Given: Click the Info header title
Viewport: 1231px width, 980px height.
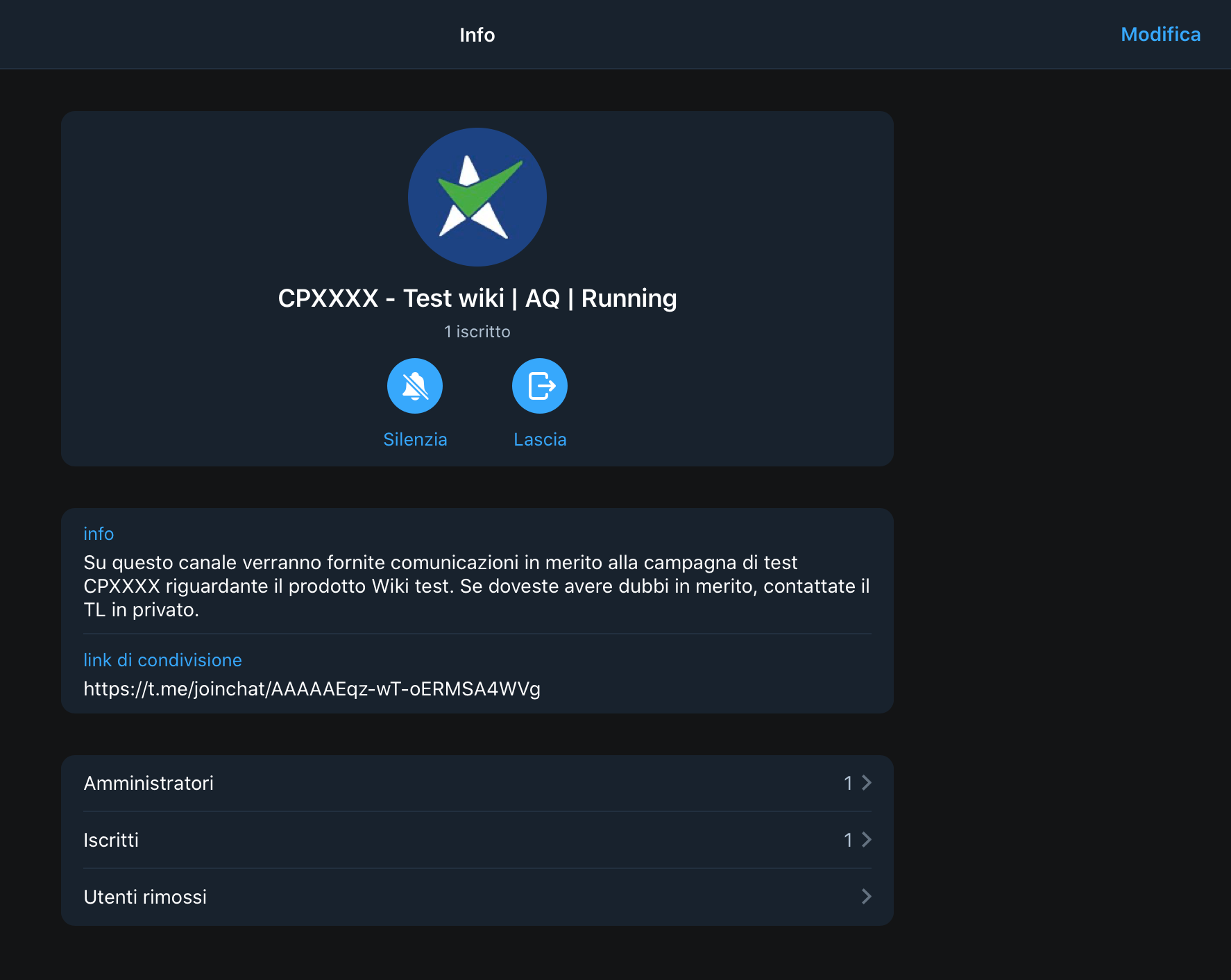Looking at the screenshot, I should point(477,35).
